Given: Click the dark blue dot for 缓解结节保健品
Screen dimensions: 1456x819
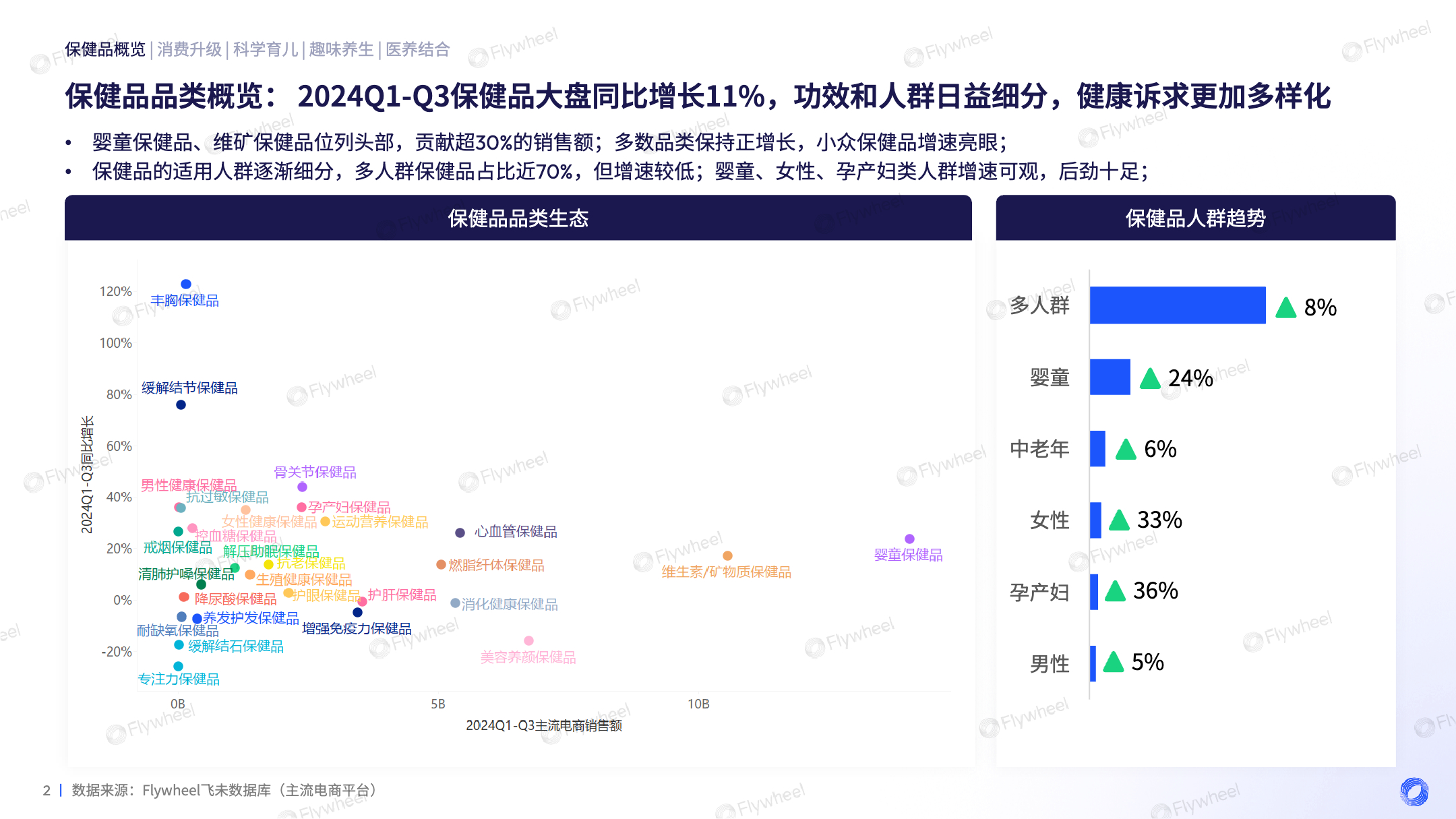Looking at the screenshot, I should point(181,404).
